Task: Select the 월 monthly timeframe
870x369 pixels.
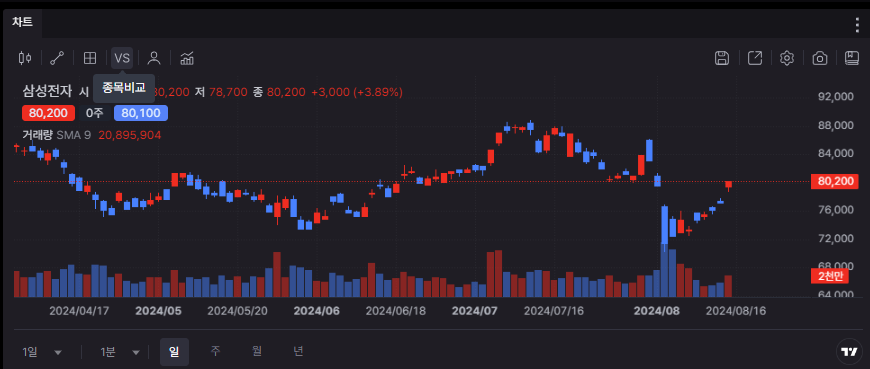Action: pos(257,351)
